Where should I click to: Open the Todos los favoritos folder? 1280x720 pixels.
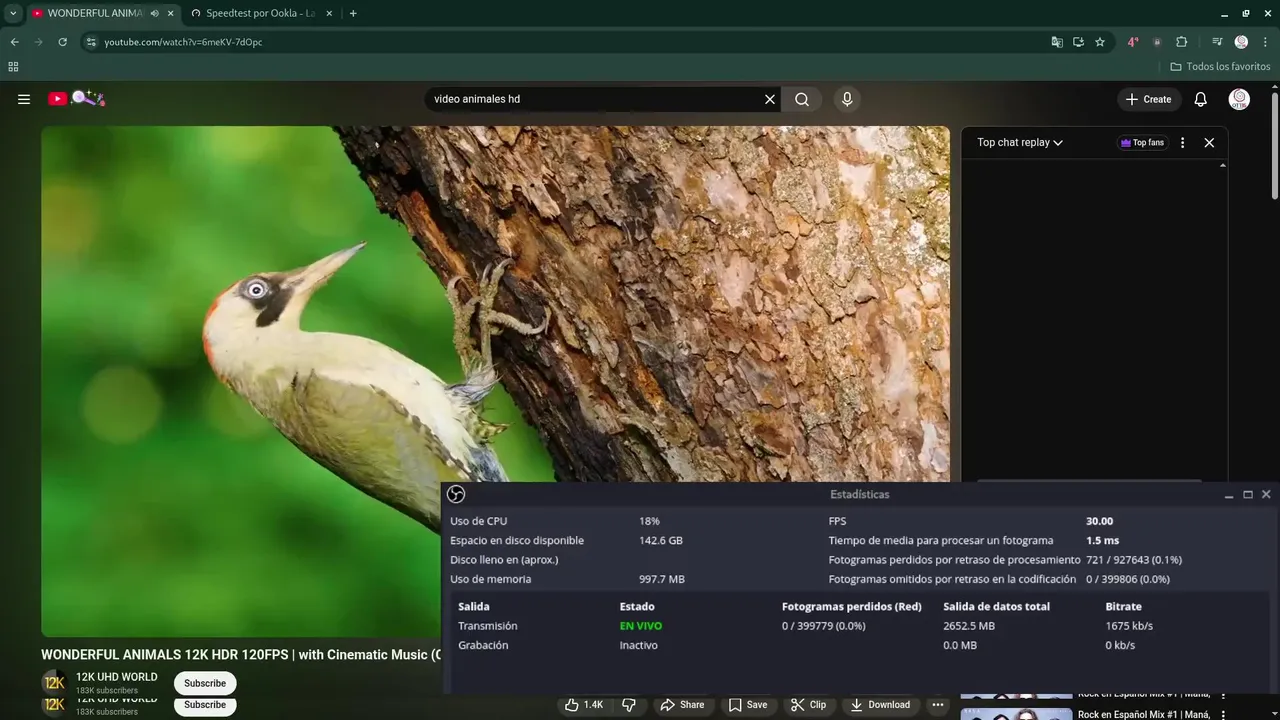1220,67
